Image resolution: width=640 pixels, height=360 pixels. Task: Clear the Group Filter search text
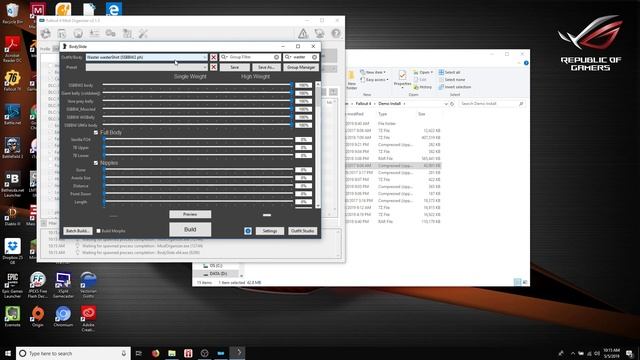[276, 57]
